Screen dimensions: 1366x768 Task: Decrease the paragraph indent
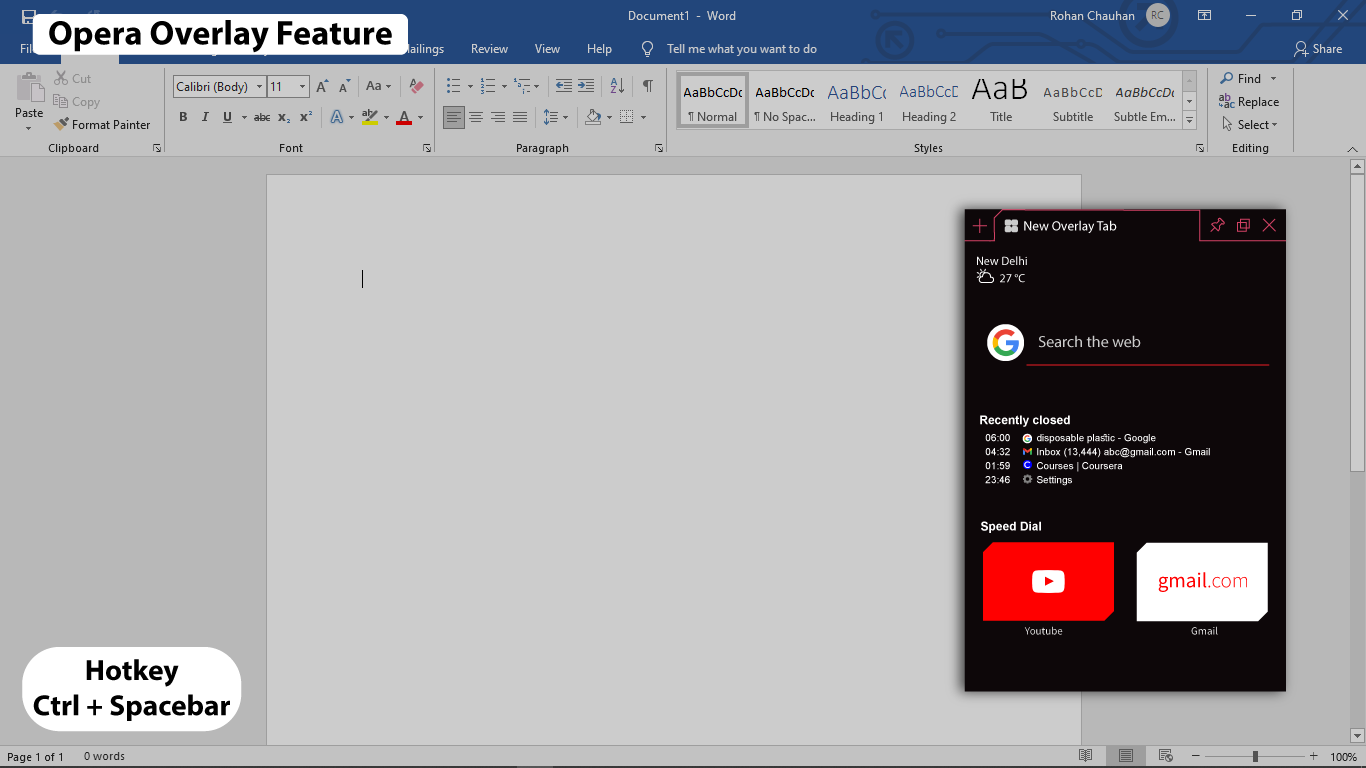click(564, 87)
